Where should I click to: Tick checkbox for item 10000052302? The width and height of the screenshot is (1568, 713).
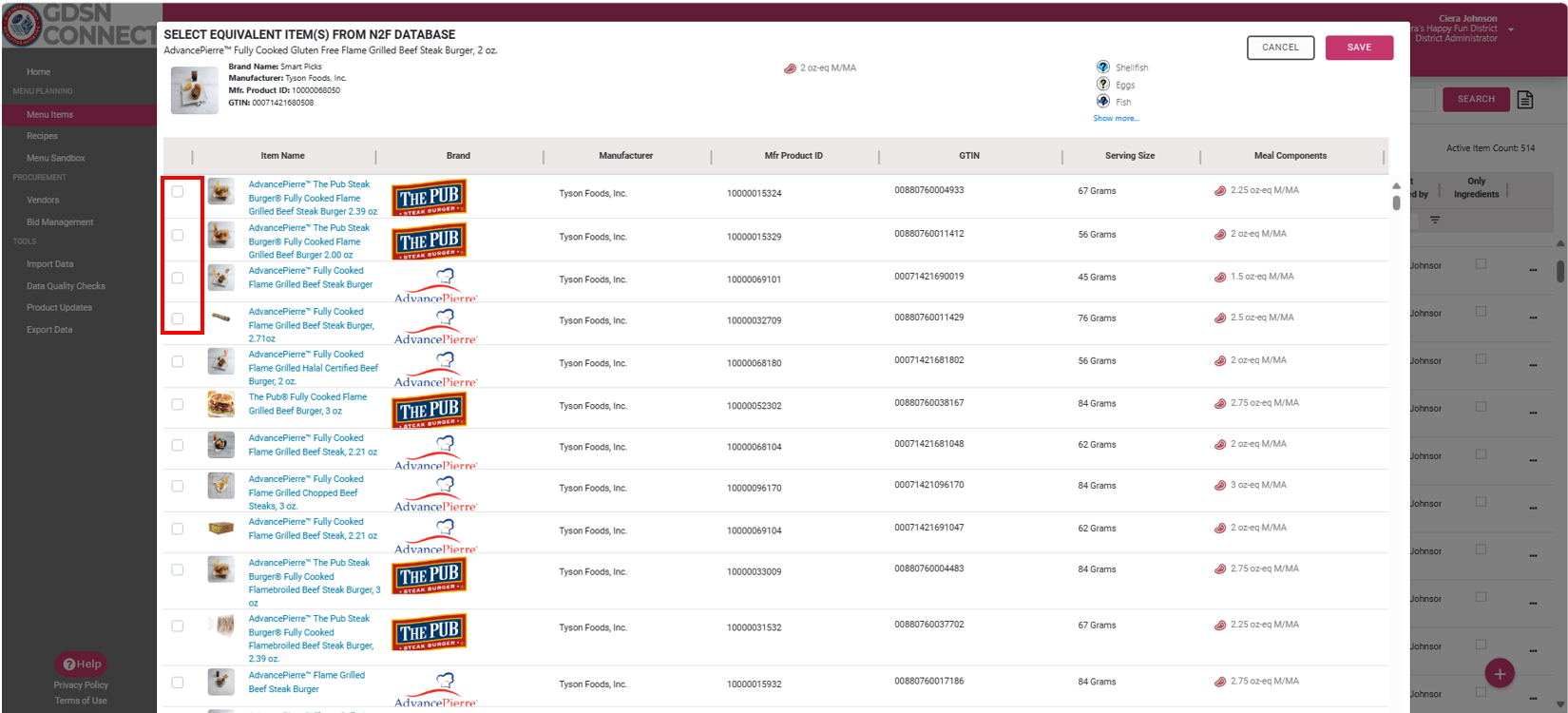[178, 404]
